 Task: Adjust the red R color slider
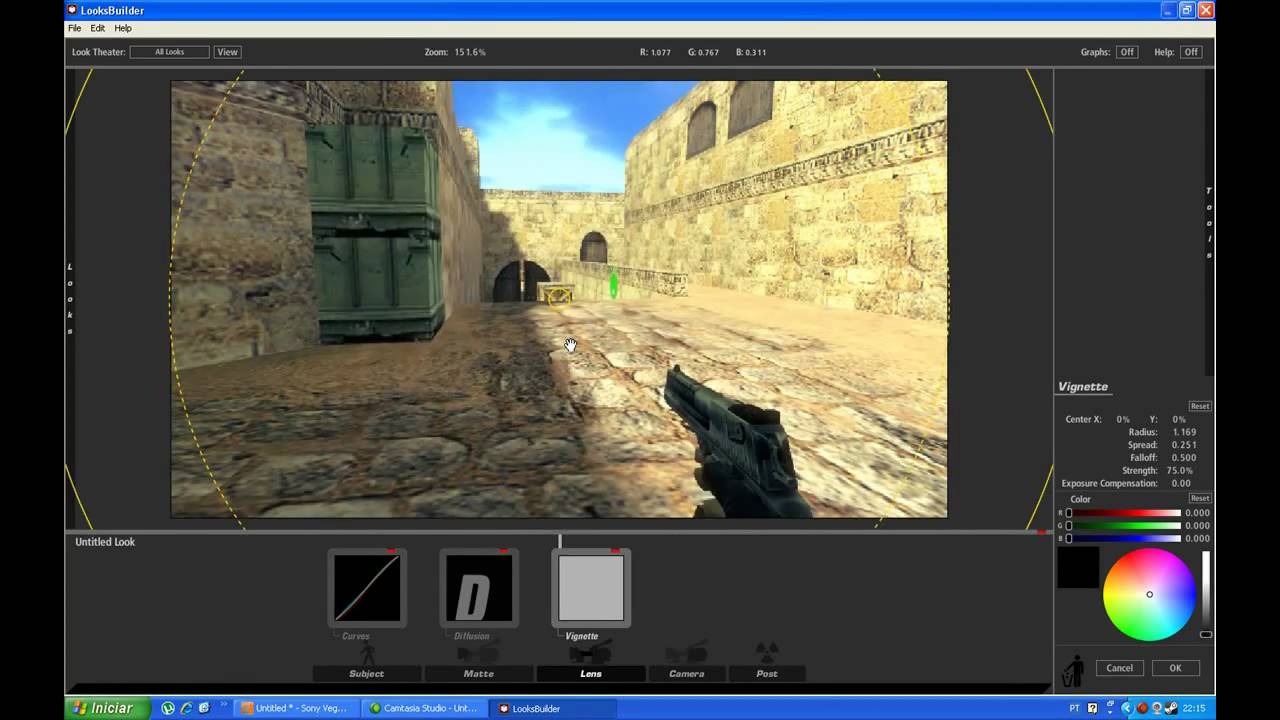click(1123, 513)
